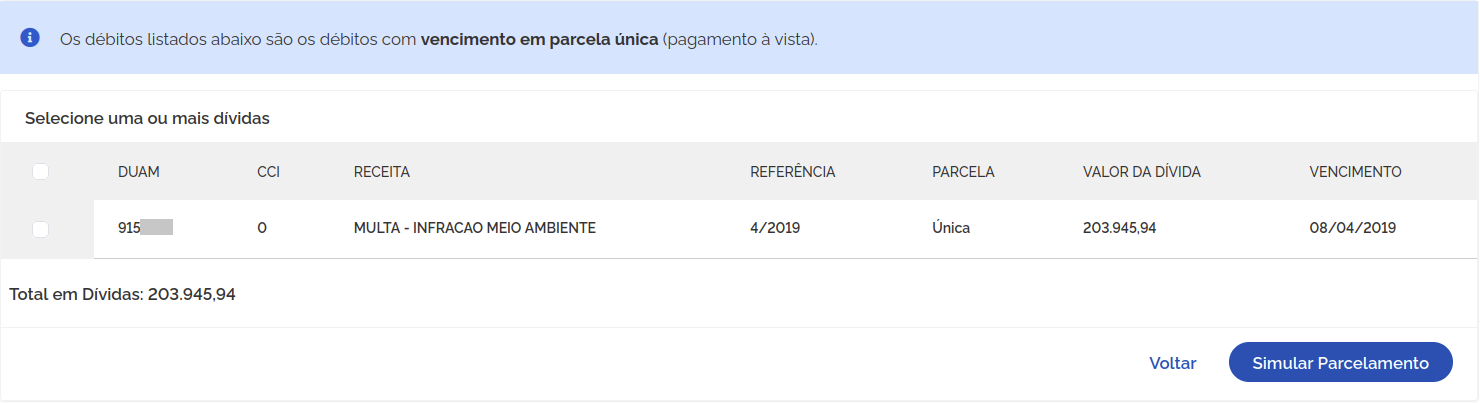Click the 203.945,94 debt value in the row
The width and height of the screenshot is (1480, 403).
(x=1119, y=228)
